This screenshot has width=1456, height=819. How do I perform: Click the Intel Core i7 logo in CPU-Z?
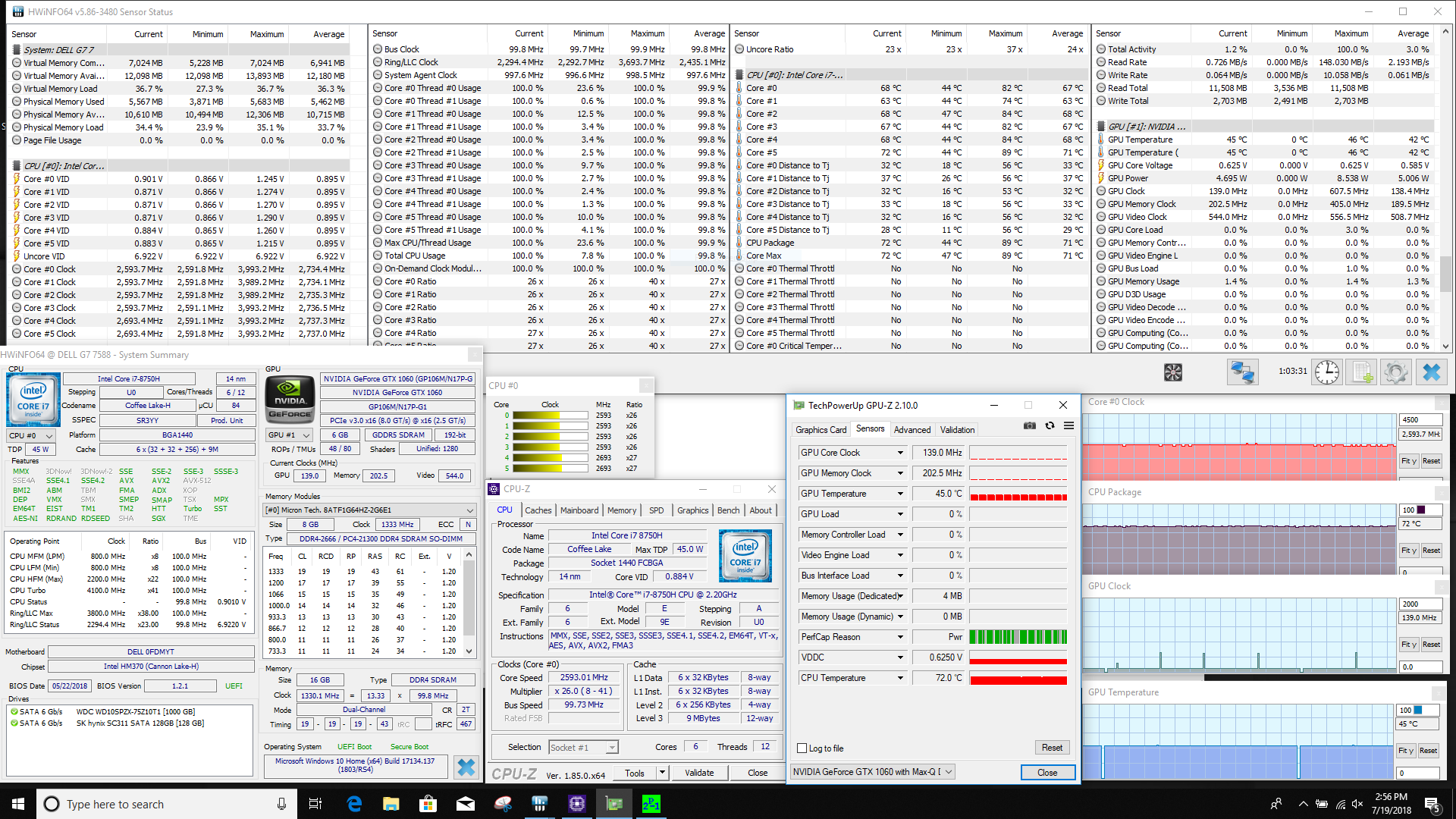[745, 556]
